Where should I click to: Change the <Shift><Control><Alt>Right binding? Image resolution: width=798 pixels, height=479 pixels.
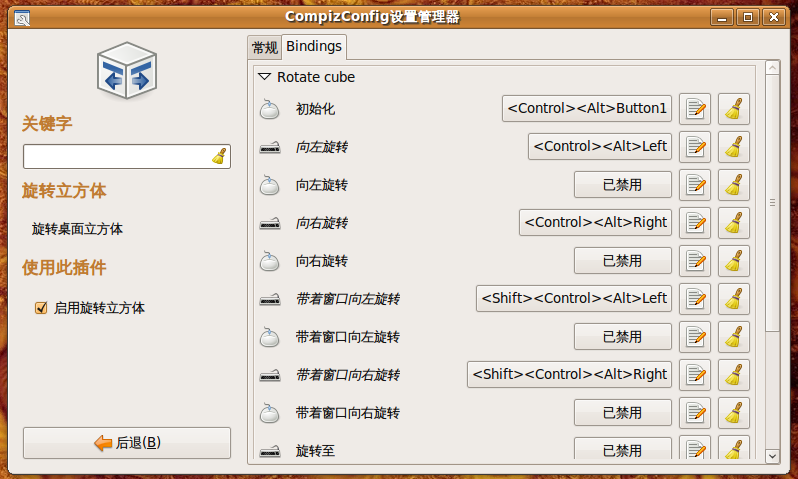pyautogui.click(x=569, y=375)
